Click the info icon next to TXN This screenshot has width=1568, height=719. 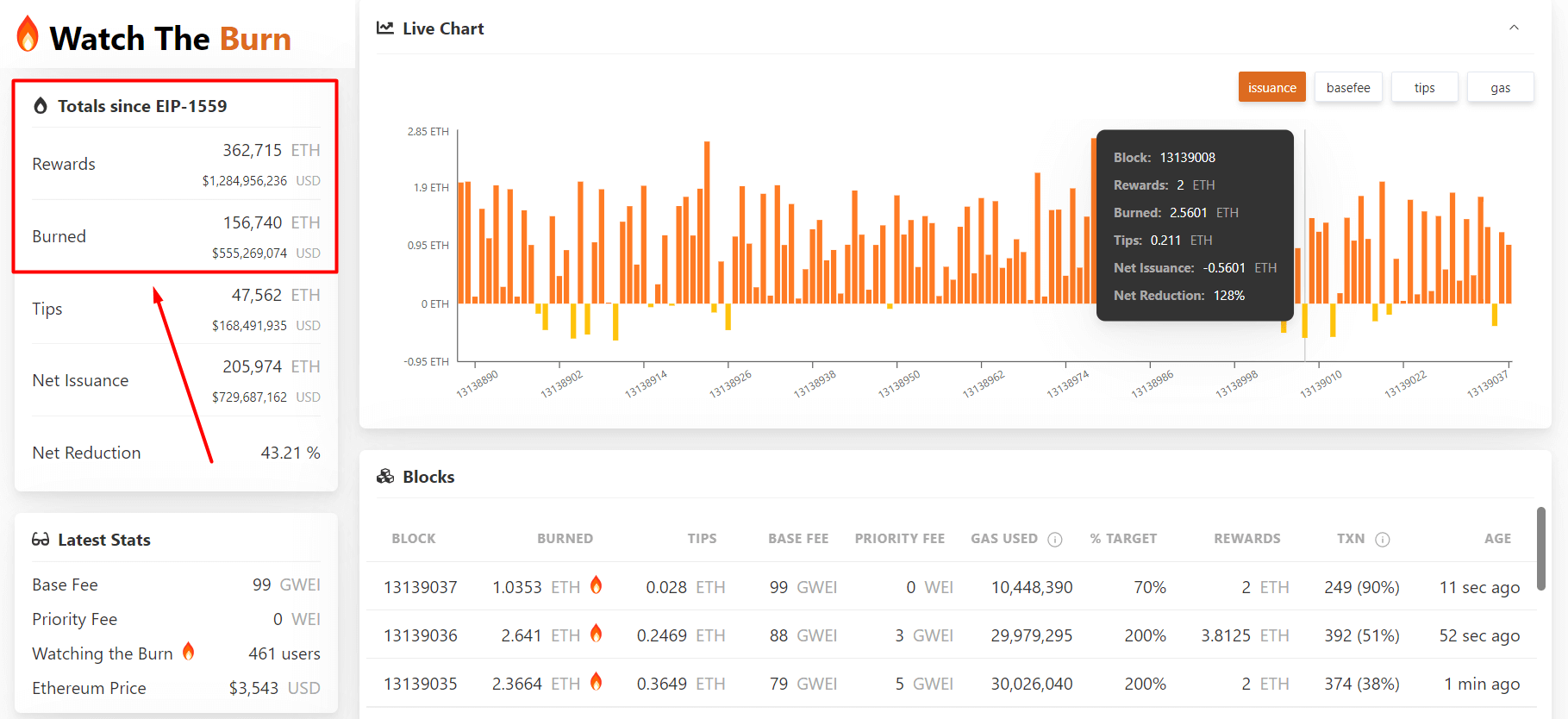point(1382,540)
